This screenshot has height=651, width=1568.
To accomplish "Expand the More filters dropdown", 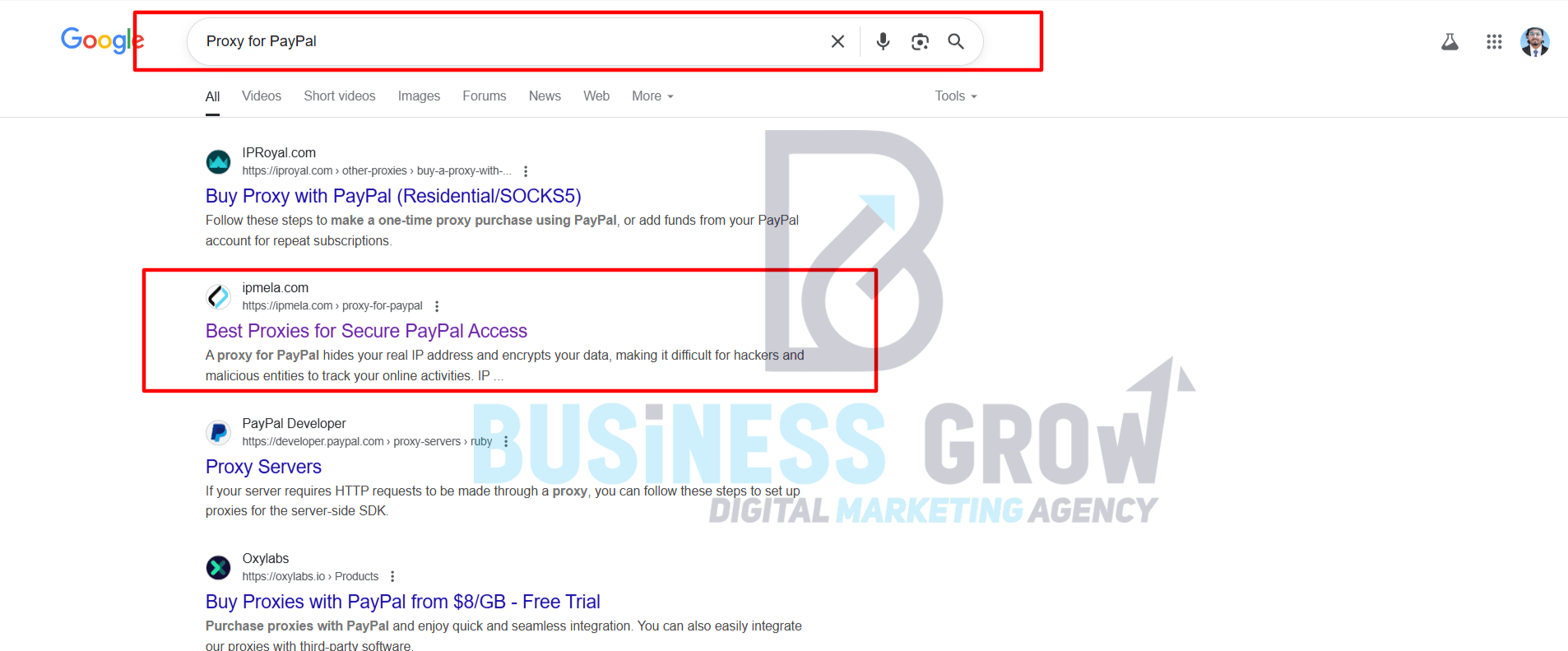I will click(652, 96).
